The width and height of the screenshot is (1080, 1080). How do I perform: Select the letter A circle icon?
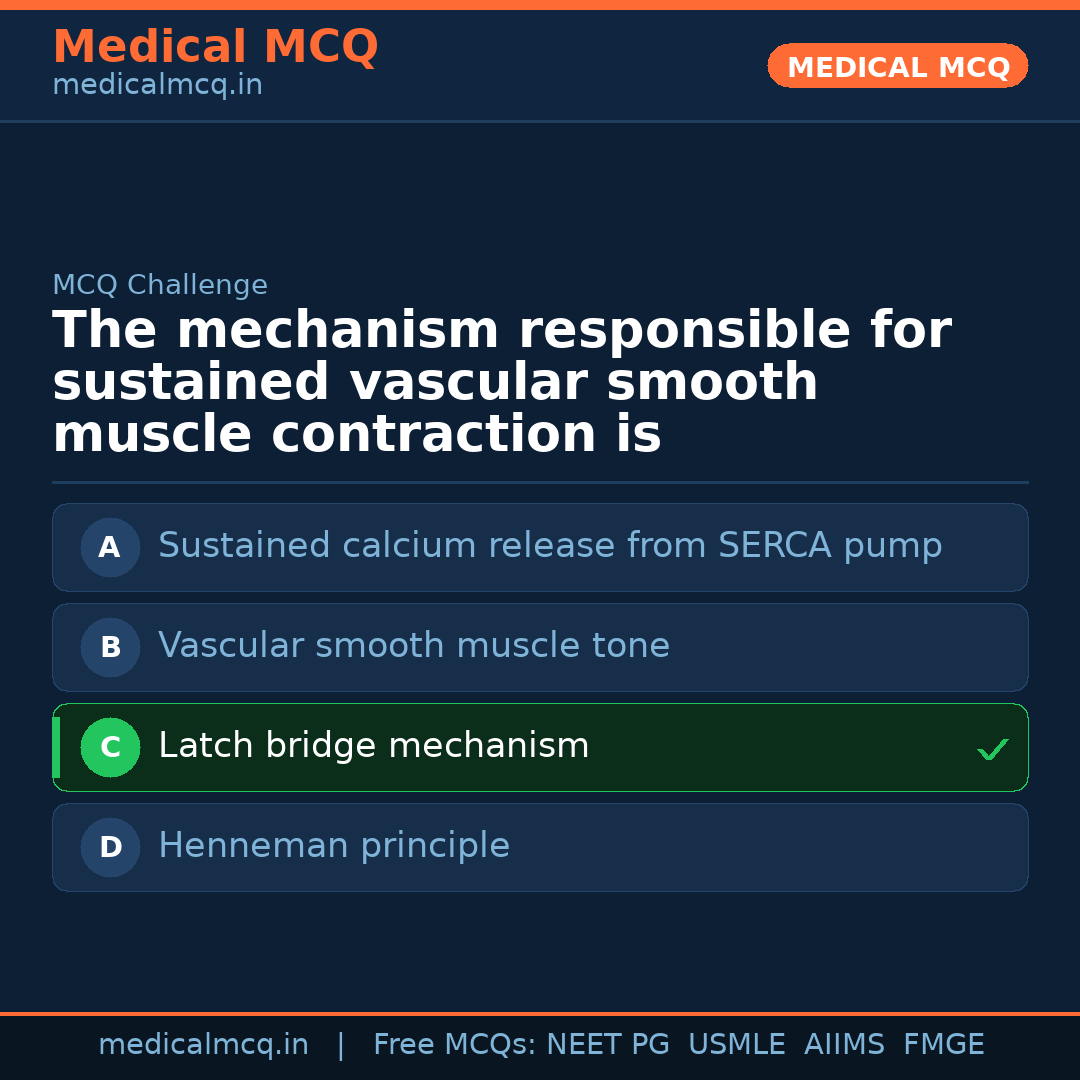point(110,547)
